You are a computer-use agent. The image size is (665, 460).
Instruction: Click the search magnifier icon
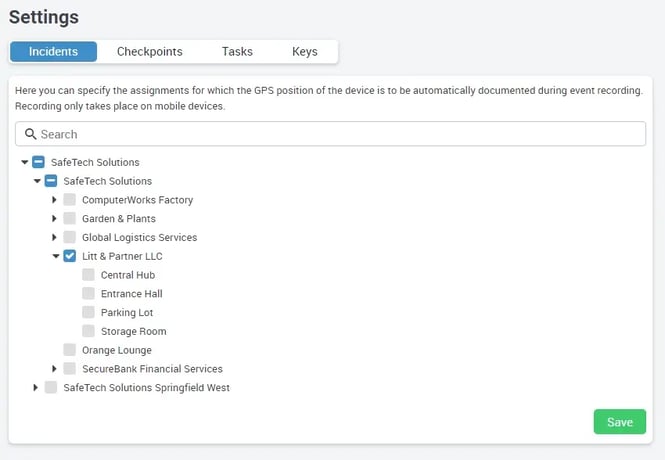[x=30, y=134]
